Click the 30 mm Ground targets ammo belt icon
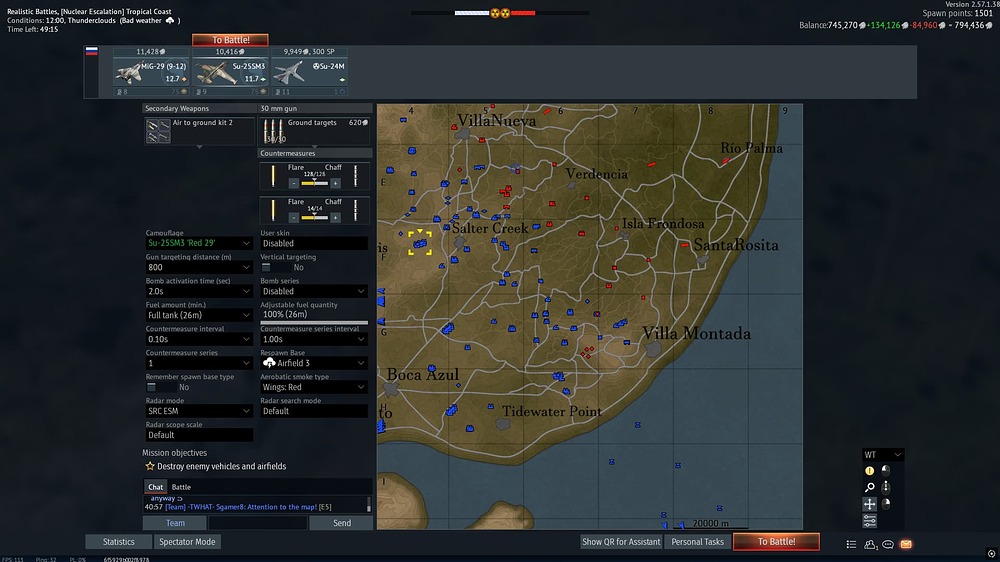The height and width of the screenshot is (562, 1000). point(274,131)
